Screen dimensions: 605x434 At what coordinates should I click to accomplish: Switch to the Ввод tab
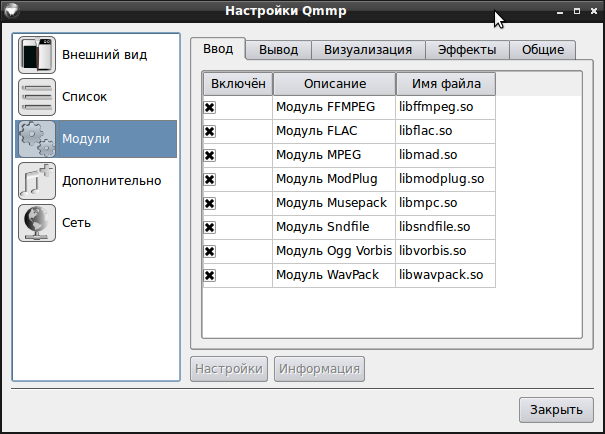pyautogui.click(x=218, y=49)
